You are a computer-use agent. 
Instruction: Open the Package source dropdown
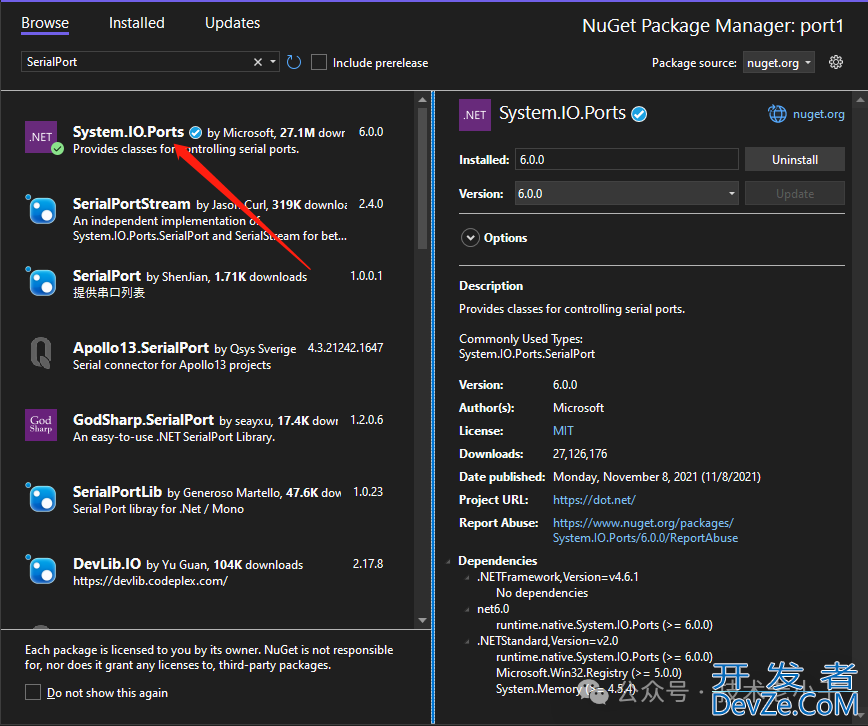click(778, 63)
